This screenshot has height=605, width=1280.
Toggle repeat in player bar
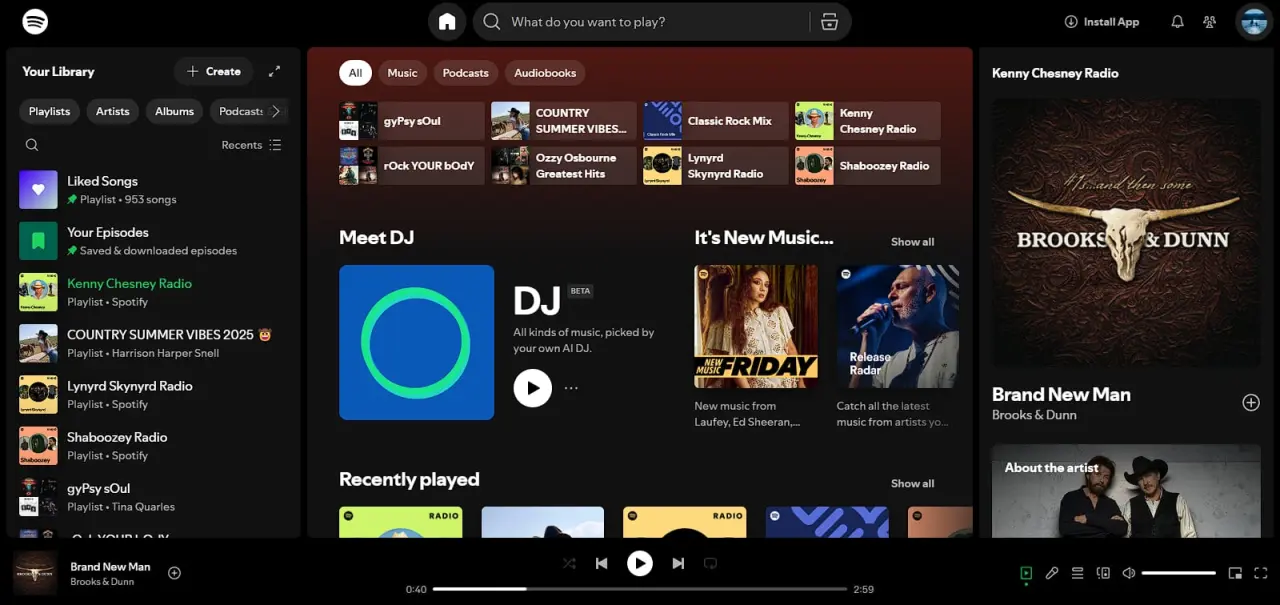[710, 563]
